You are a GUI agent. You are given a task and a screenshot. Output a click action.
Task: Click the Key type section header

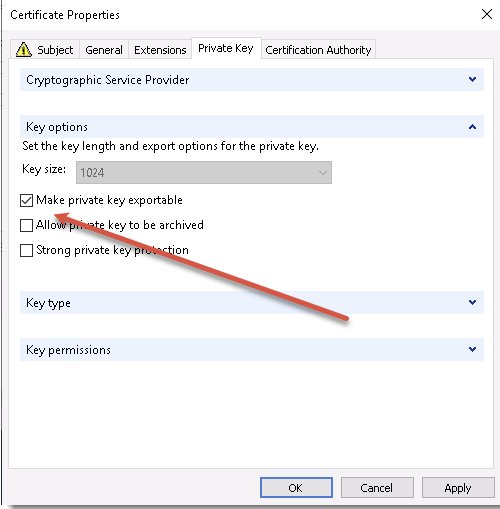point(252,303)
